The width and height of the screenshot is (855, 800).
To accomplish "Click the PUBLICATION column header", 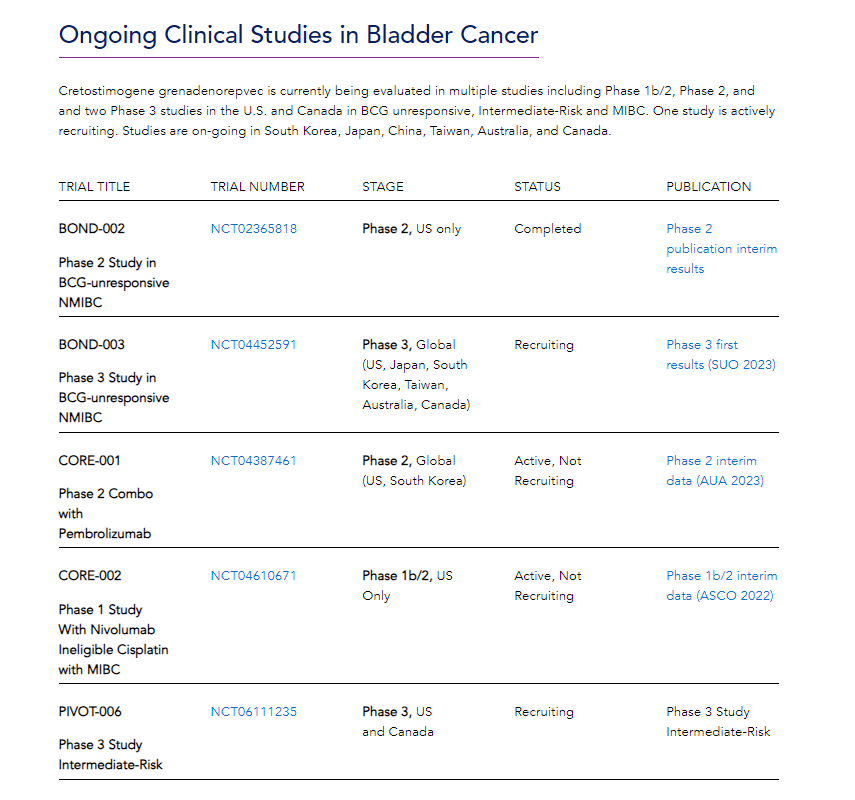I will 708,187.
